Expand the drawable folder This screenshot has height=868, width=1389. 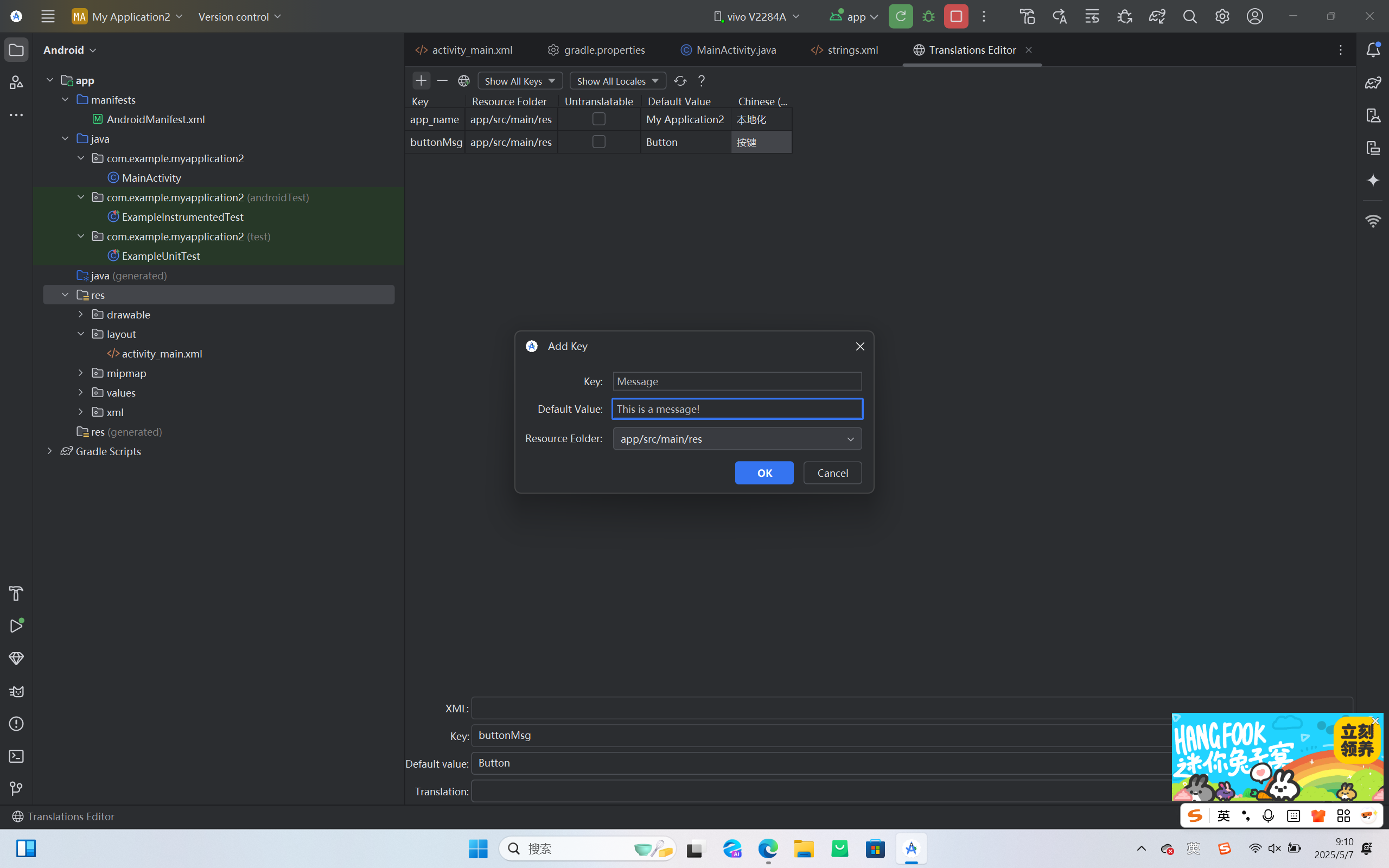[81, 315]
